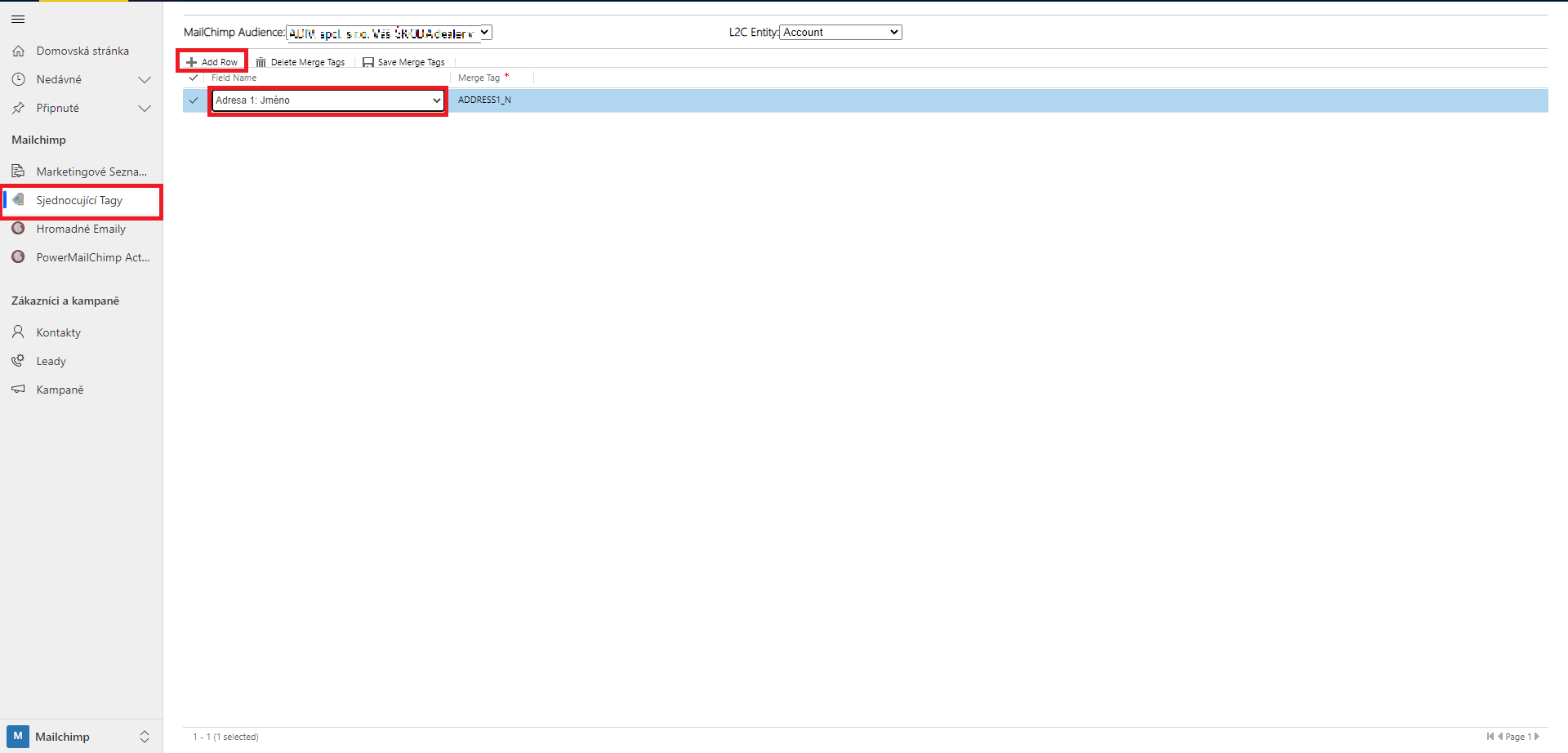The height and width of the screenshot is (753, 1568).
Task: Expand the Nedávné section chevron
Action: 145,79
